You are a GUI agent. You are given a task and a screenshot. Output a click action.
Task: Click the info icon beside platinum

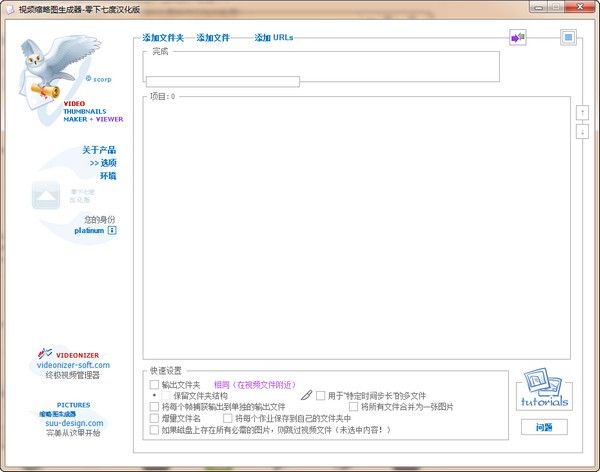(x=112, y=230)
